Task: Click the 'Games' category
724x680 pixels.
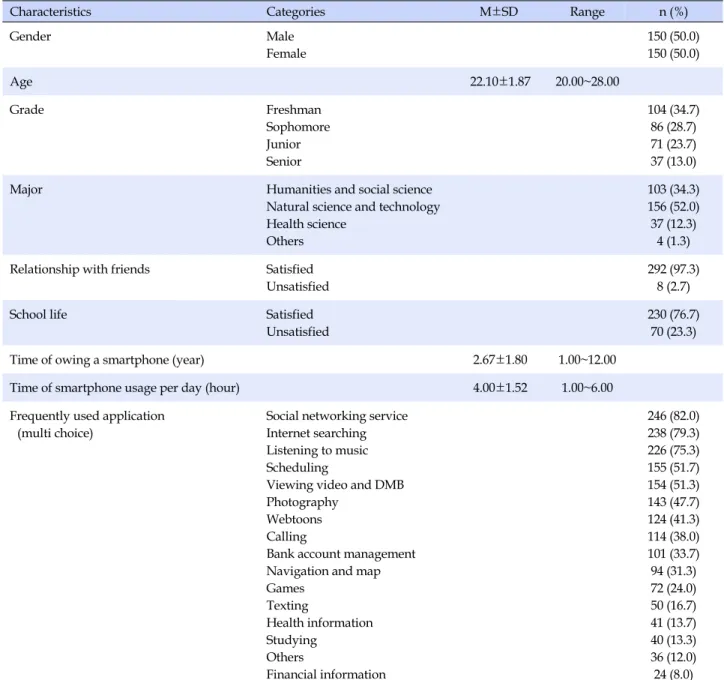Action: tap(285, 589)
